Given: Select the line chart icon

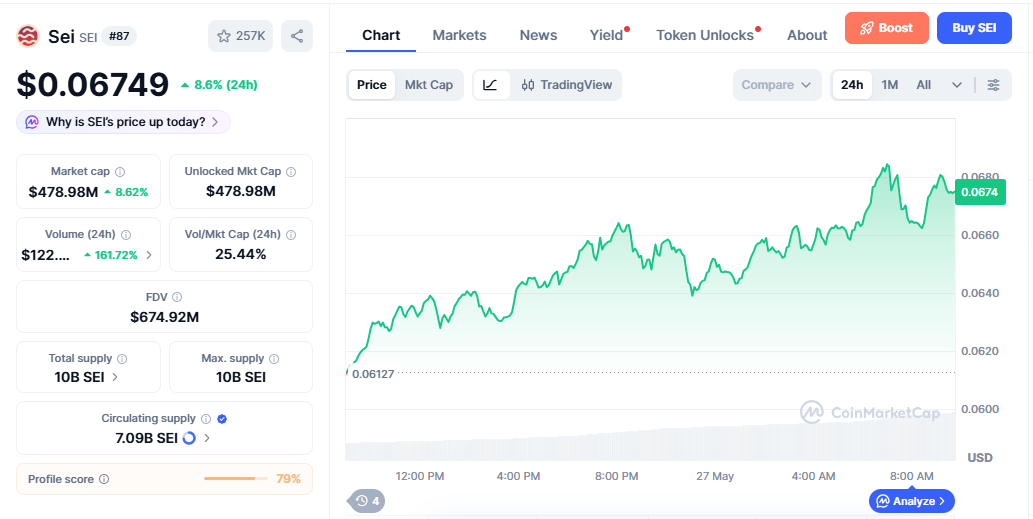Looking at the screenshot, I should pos(491,85).
